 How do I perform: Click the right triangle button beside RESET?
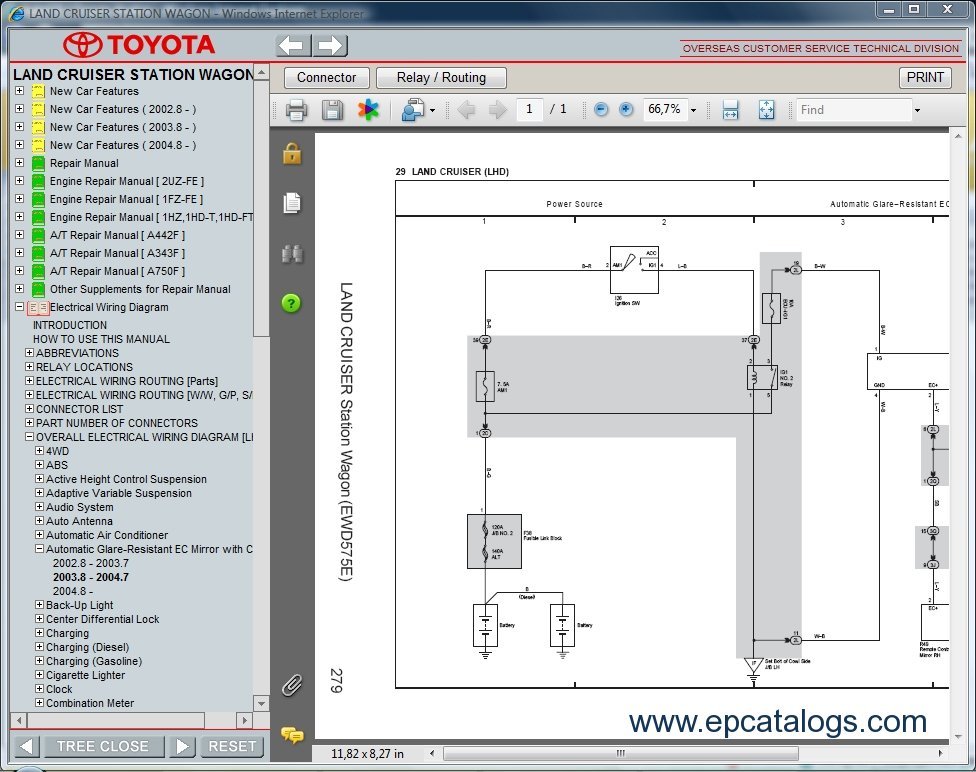[182, 746]
